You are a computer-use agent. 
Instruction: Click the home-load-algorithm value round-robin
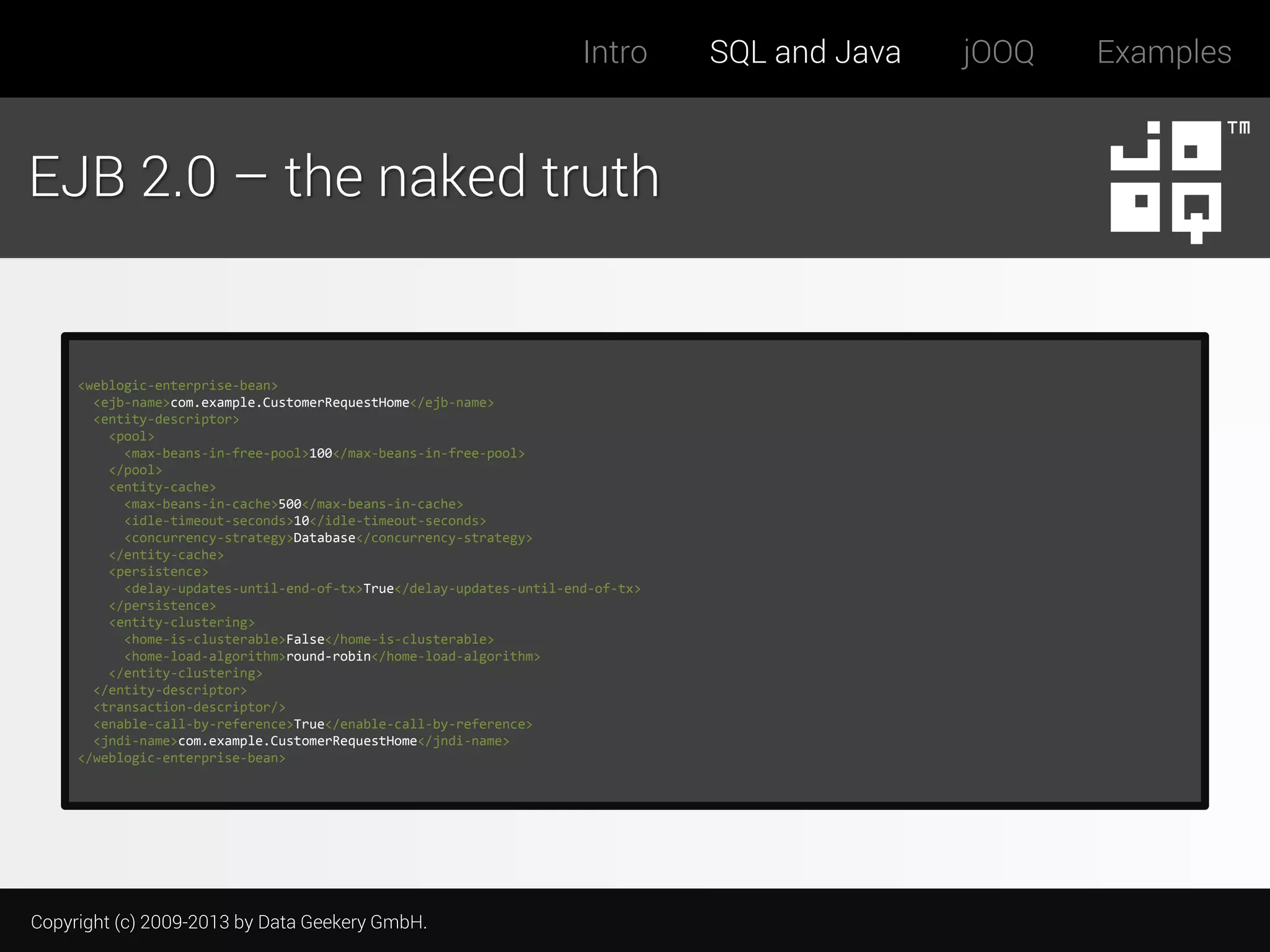click(x=328, y=656)
